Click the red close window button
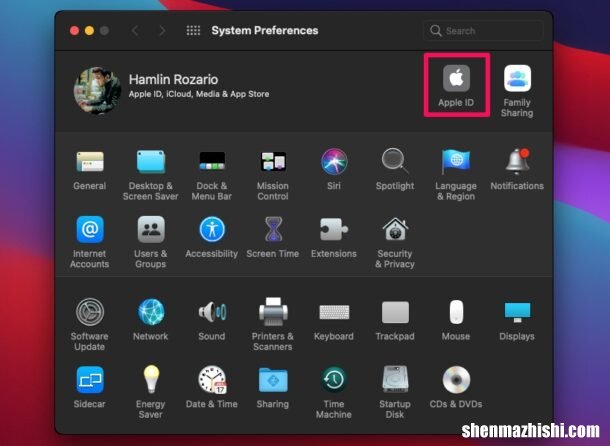This screenshot has height=446, width=610. tap(74, 30)
